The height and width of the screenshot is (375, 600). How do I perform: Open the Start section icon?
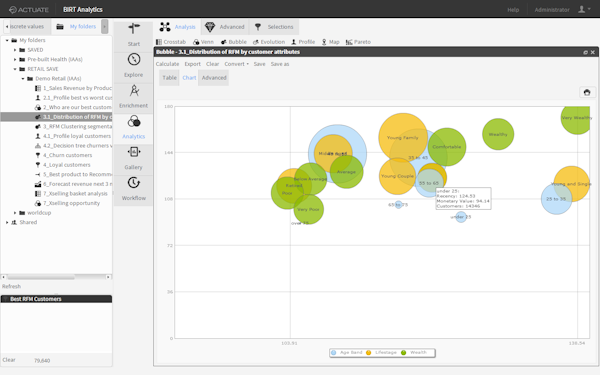click(x=134, y=29)
